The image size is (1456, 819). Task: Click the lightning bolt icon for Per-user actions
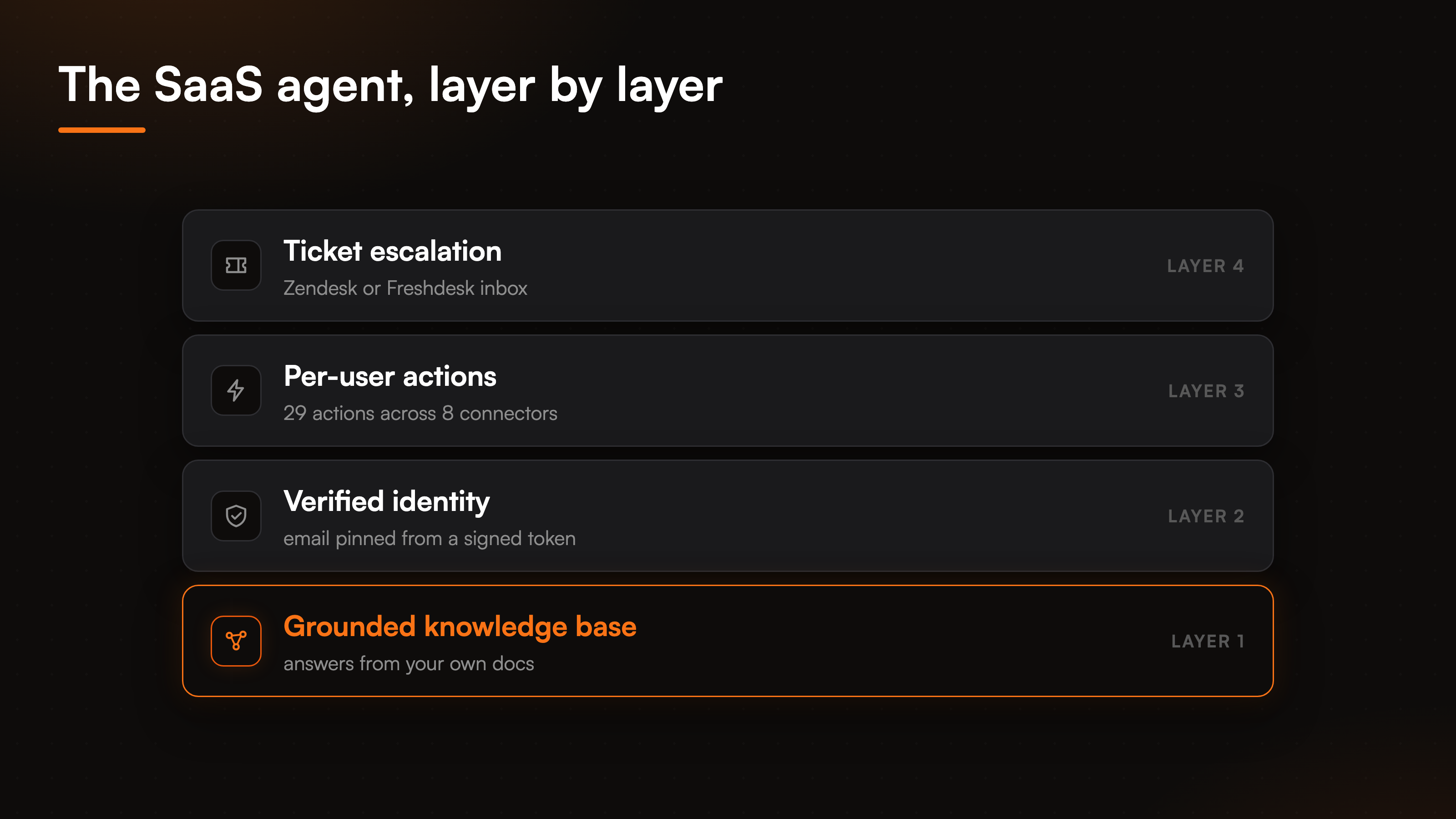click(x=236, y=390)
